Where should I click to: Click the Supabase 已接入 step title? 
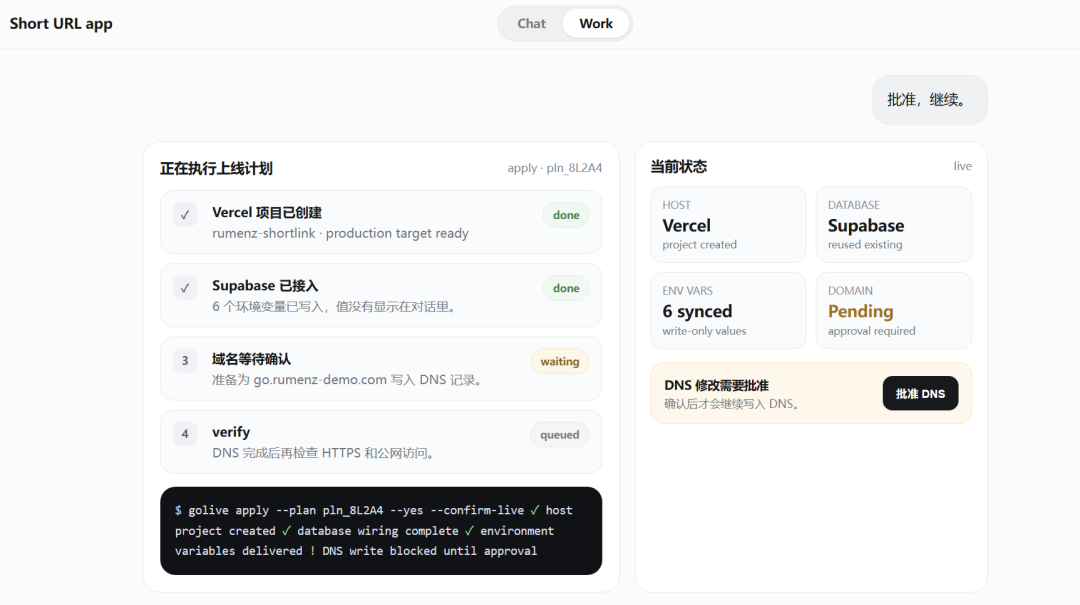264,285
